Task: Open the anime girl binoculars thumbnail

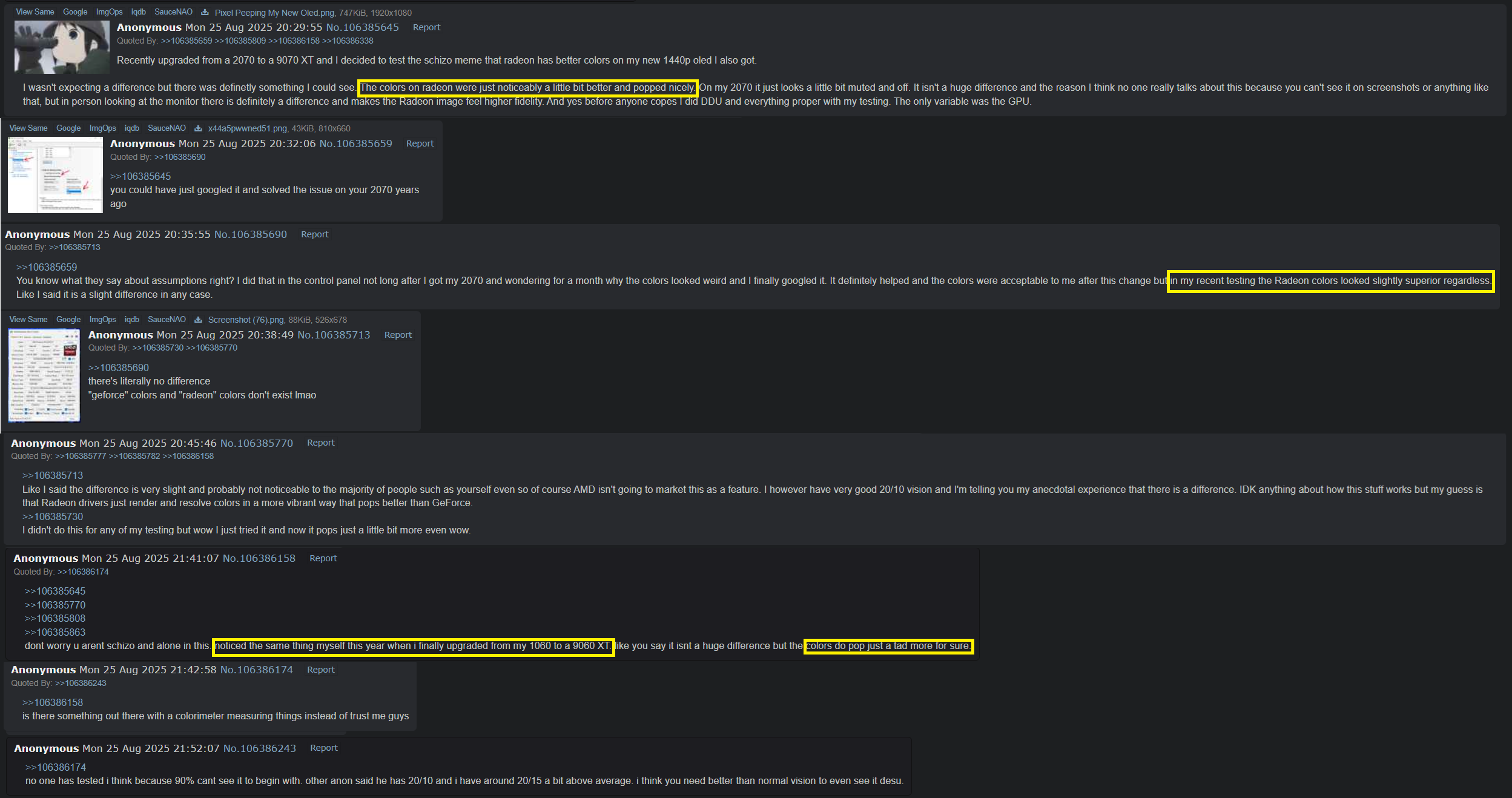Action: (62, 47)
